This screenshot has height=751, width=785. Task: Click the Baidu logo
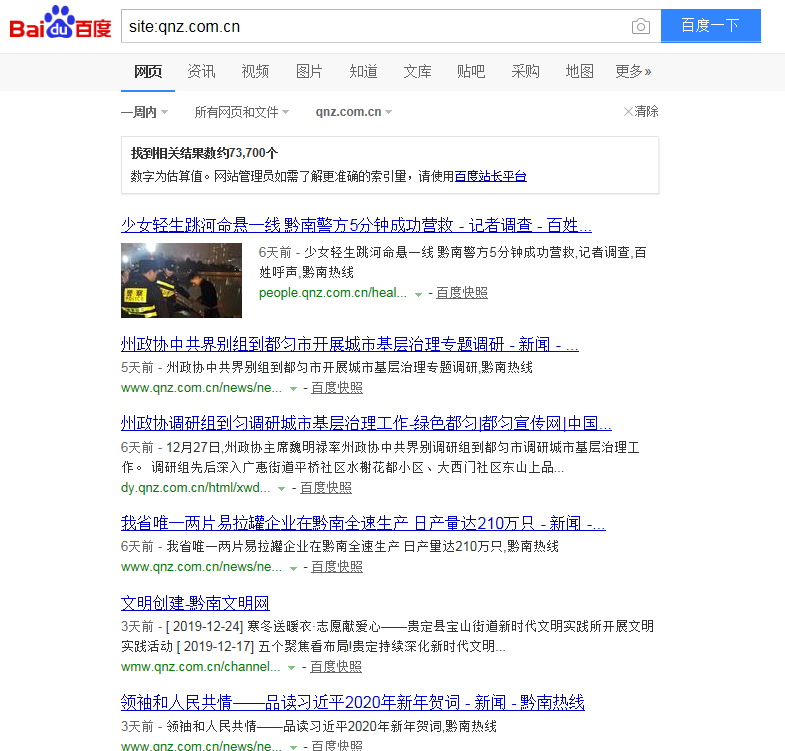coord(60,24)
